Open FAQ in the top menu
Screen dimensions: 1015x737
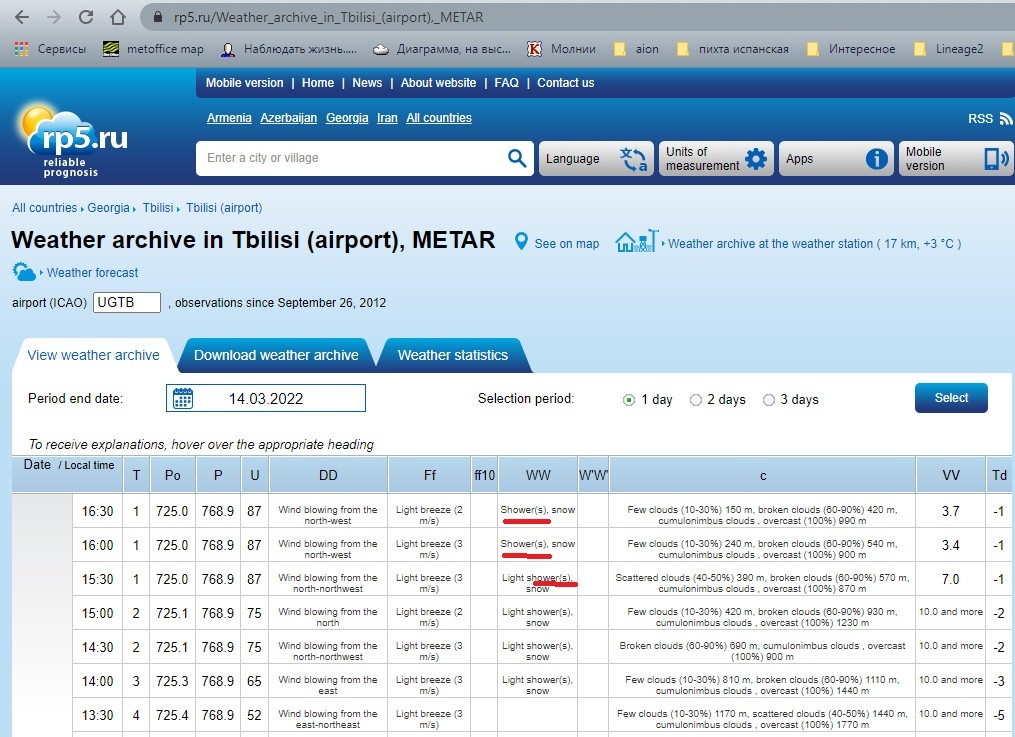(x=506, y=83)
